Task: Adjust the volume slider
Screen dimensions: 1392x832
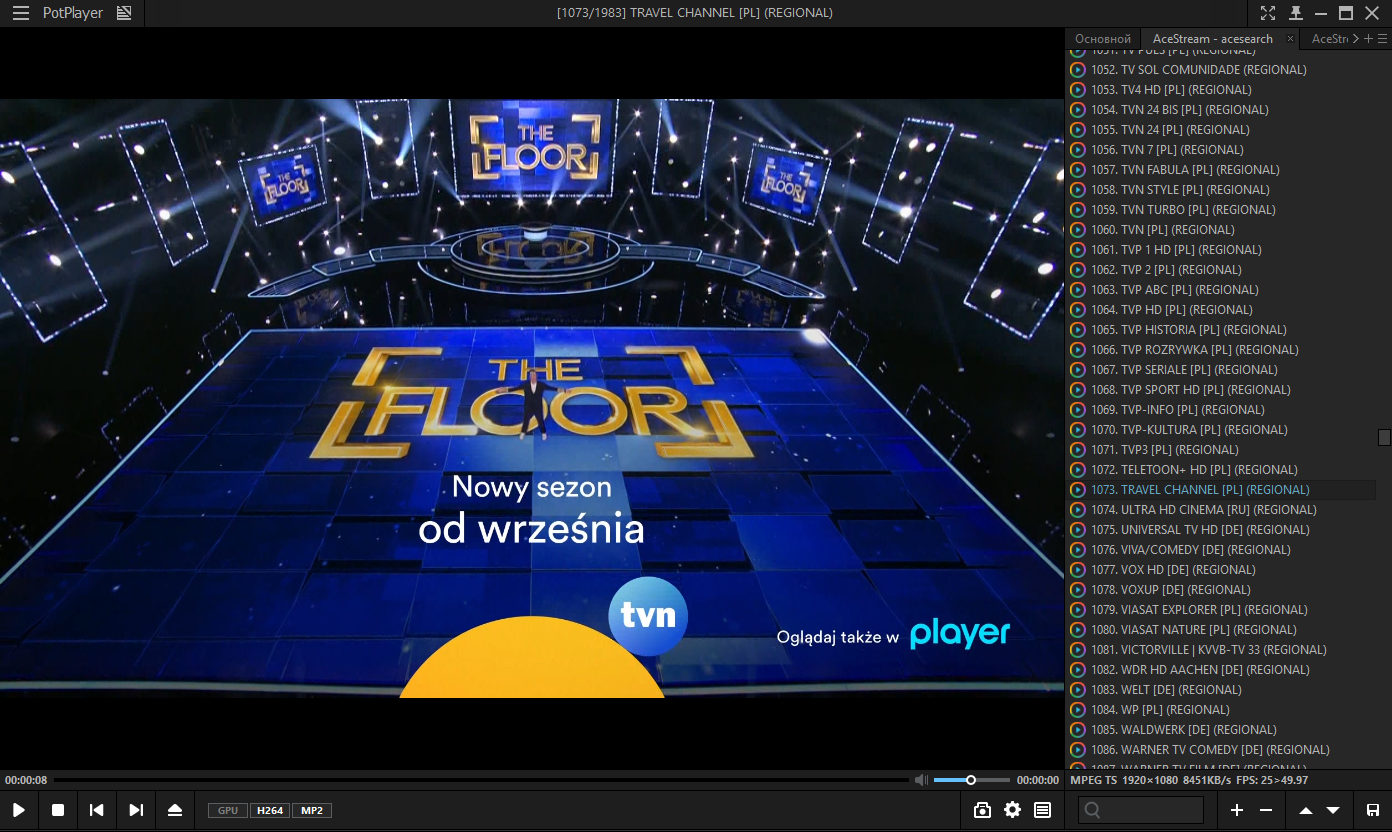Action: (x=971, y=780)
